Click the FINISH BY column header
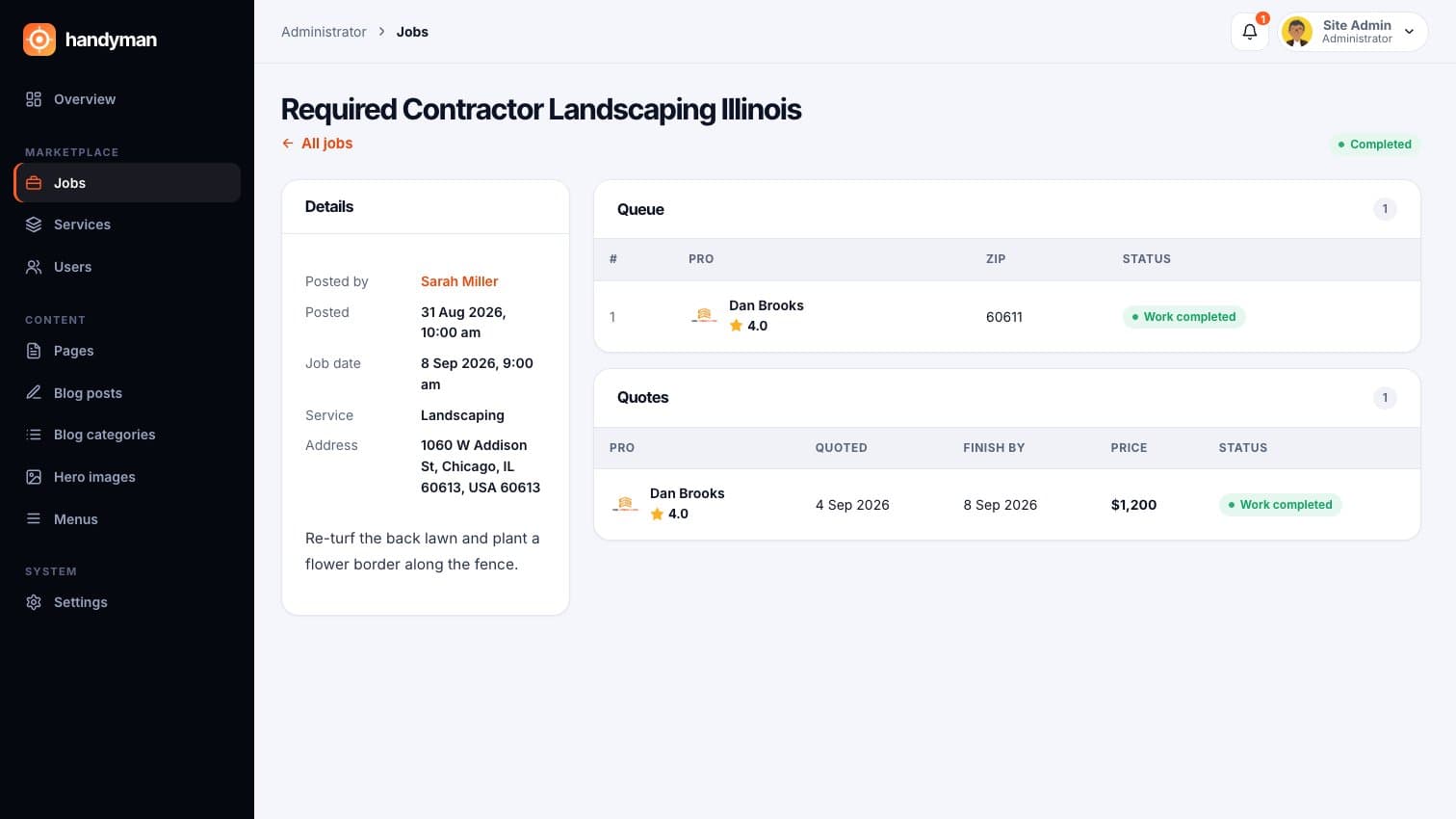The image size is (1456, 819). (x=994, y=448)
